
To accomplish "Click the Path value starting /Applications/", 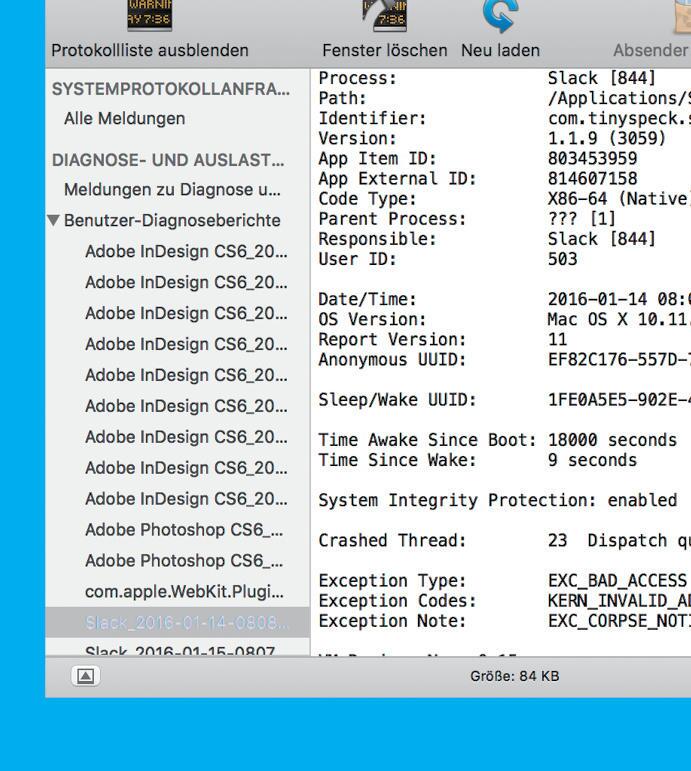I will click(619, 98).
